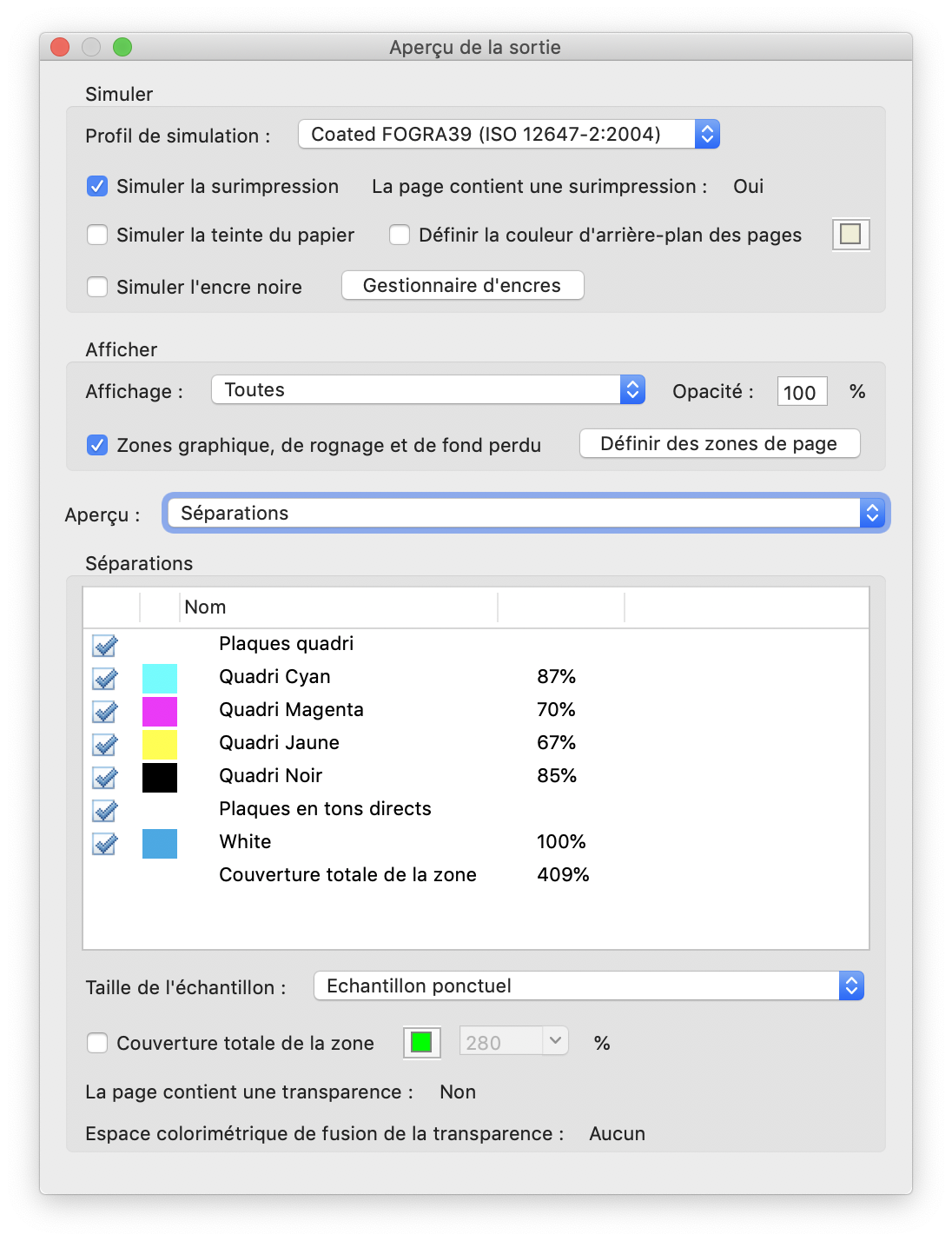Image resolution: width=952 pixels, height=1241 pixels.
Task: Enable Couverture totale de la zone checkbox
Action: tap(97, 1043)
